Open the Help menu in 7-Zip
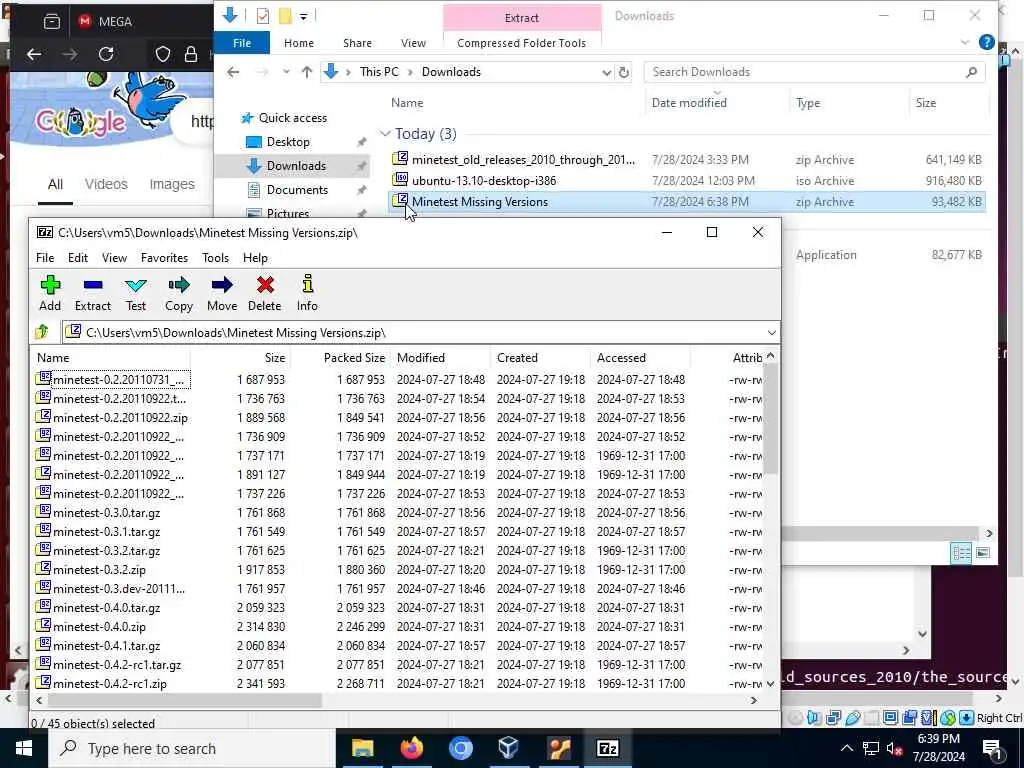This screenshot has width=1024, height=768. pyautogui.click(x=255, y=258)
